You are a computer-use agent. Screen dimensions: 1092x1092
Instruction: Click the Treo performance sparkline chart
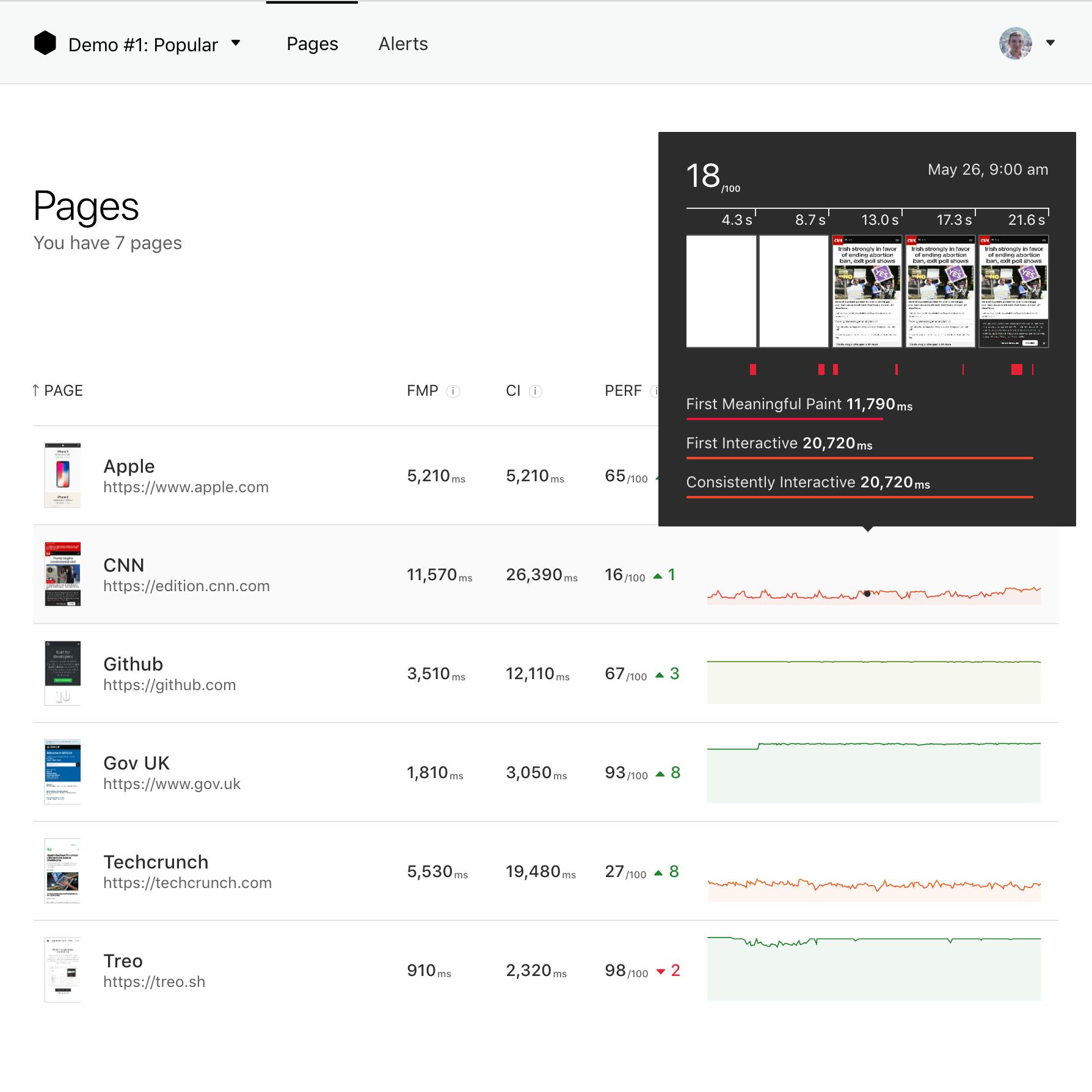874,968
